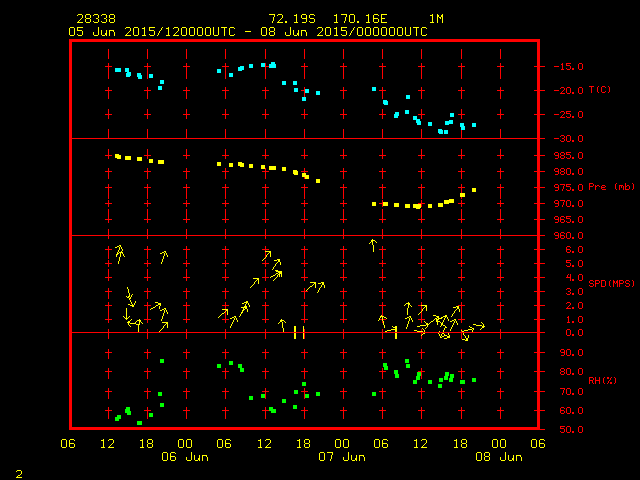Click the number 2 in bottom-left corner
The height and width of the screenshot is (480, 640).
click(18, 472)
